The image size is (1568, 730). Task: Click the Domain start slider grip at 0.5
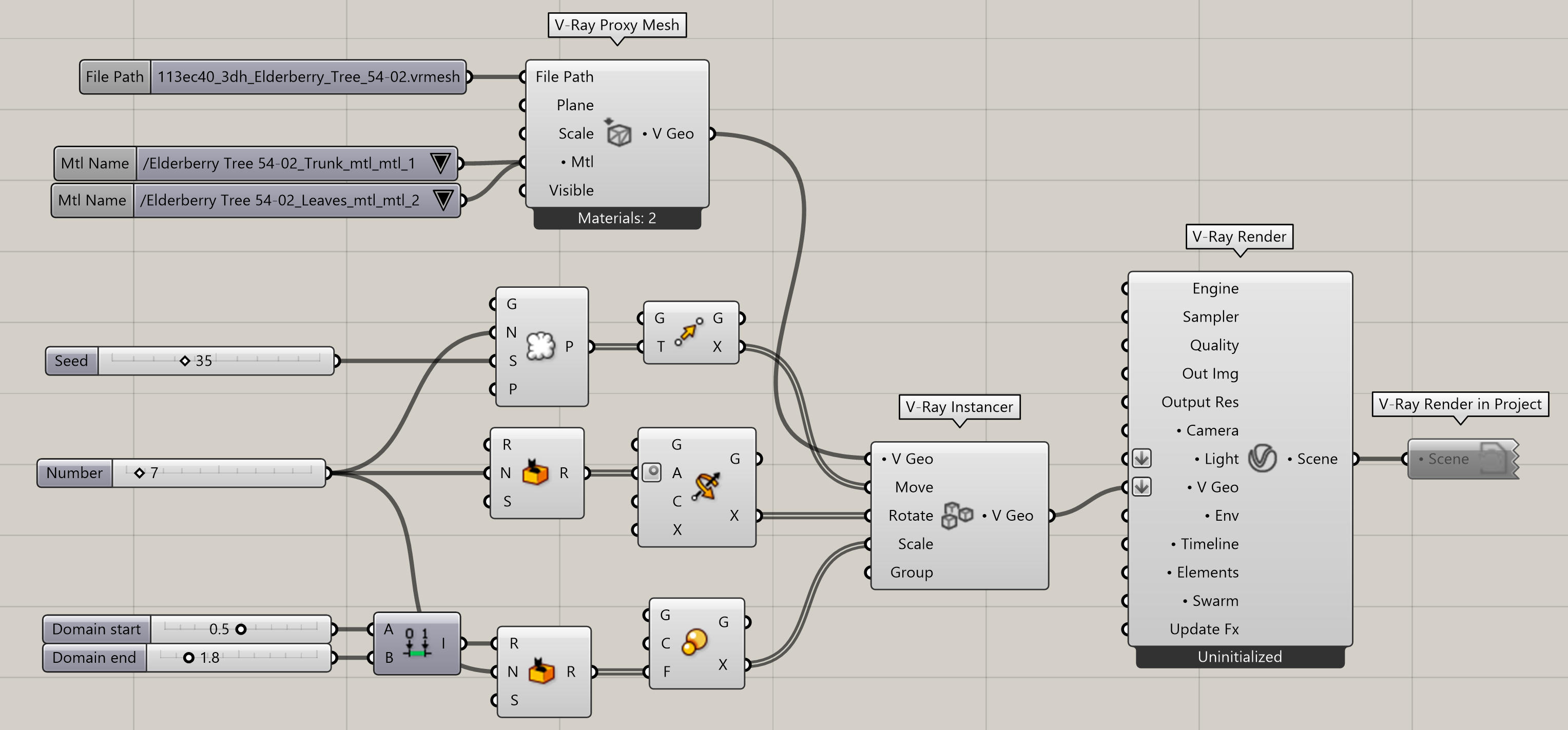click(241, 629)
